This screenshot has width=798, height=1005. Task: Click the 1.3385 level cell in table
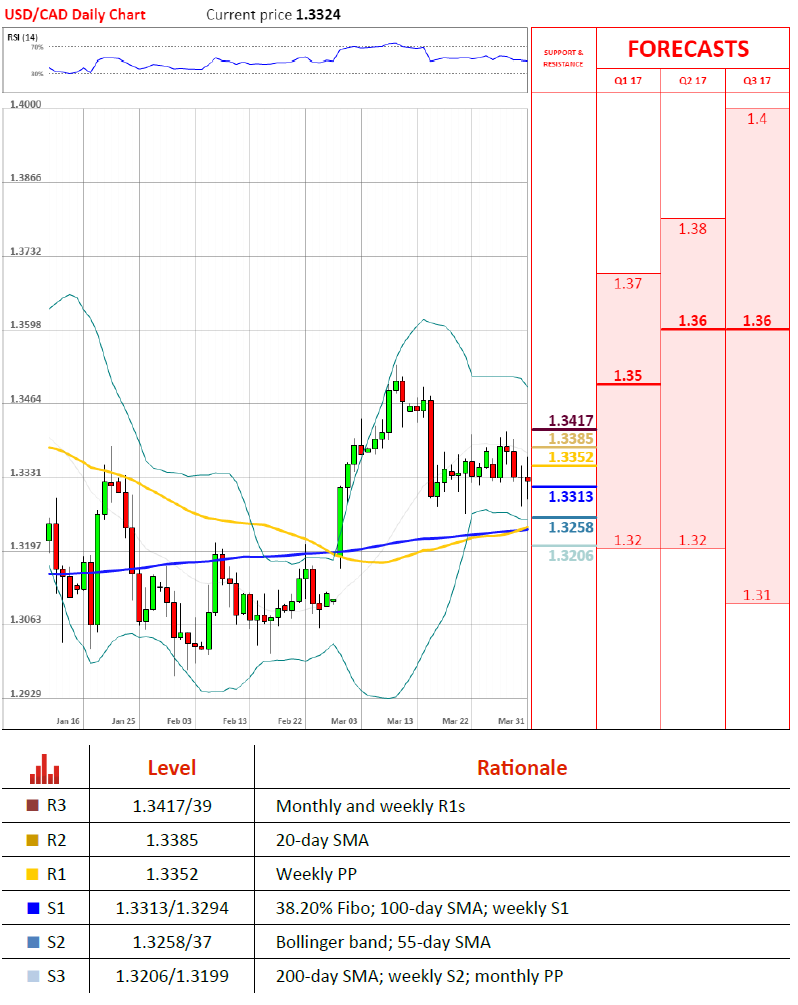[172, 840]
